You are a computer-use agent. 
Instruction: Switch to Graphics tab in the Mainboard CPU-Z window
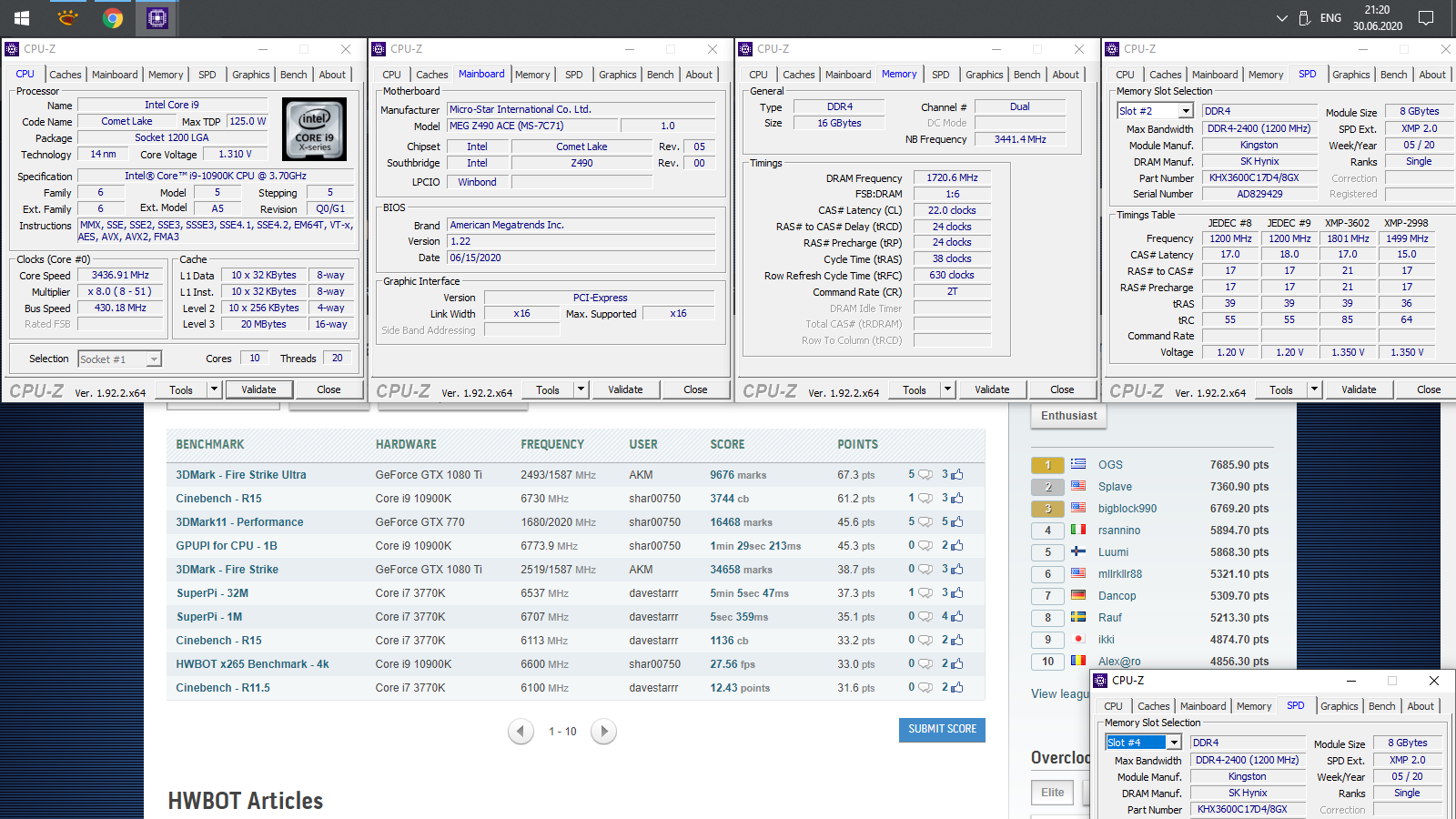point(618,75)
